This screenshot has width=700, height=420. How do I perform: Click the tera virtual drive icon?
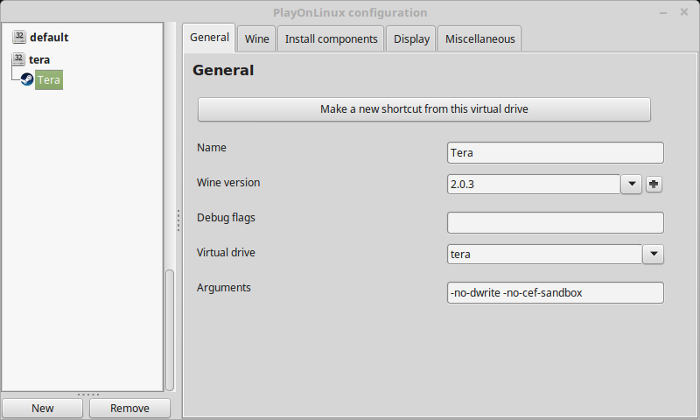(18, 59)
